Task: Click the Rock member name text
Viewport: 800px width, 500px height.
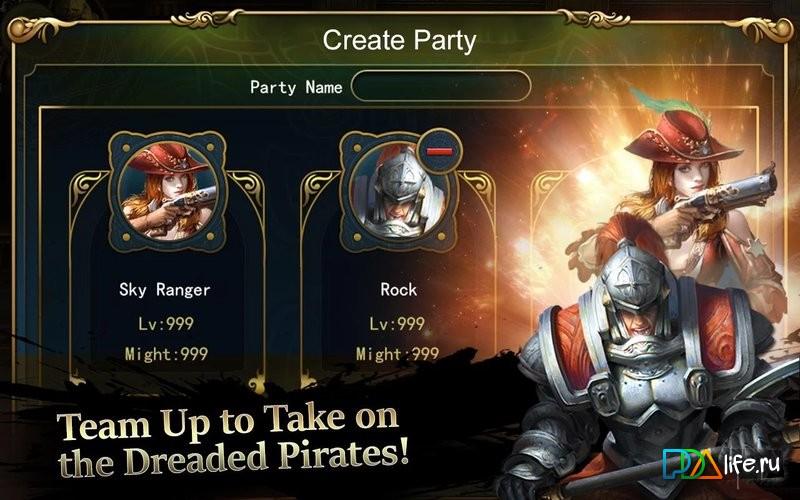Action: point(398,290)
